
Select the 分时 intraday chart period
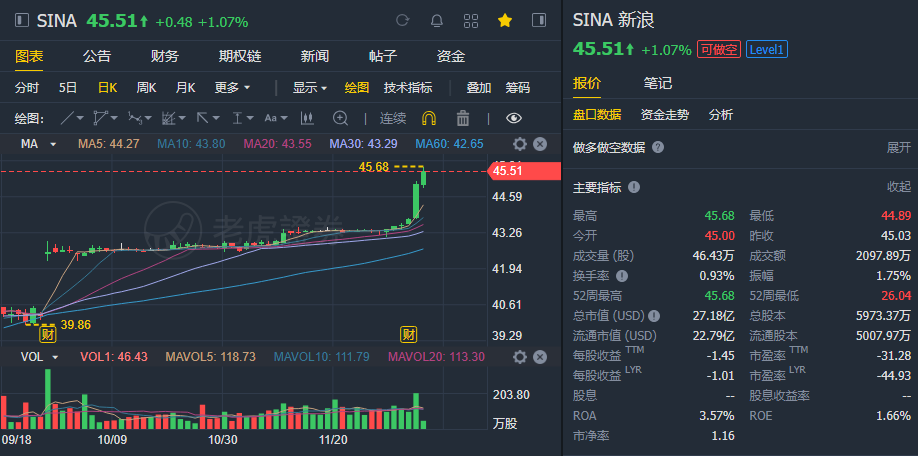pos(27,88)
